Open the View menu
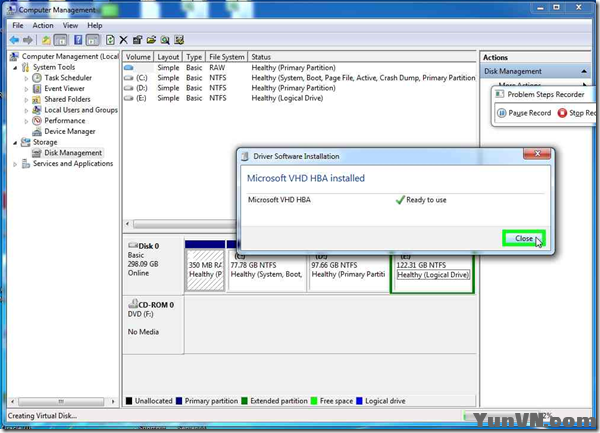 click(70, 25)
